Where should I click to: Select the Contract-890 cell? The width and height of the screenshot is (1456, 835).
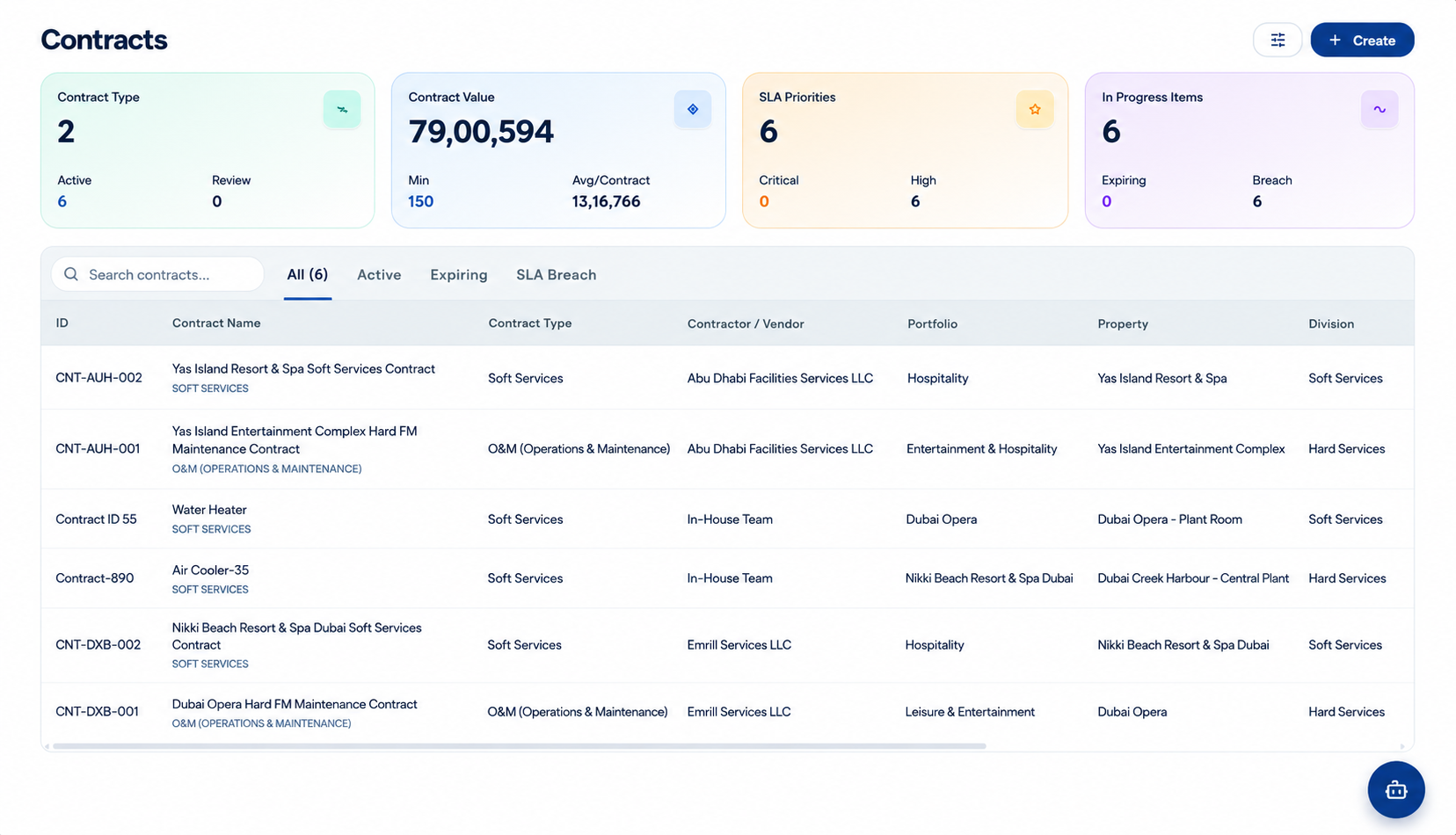tap(94, 578)
